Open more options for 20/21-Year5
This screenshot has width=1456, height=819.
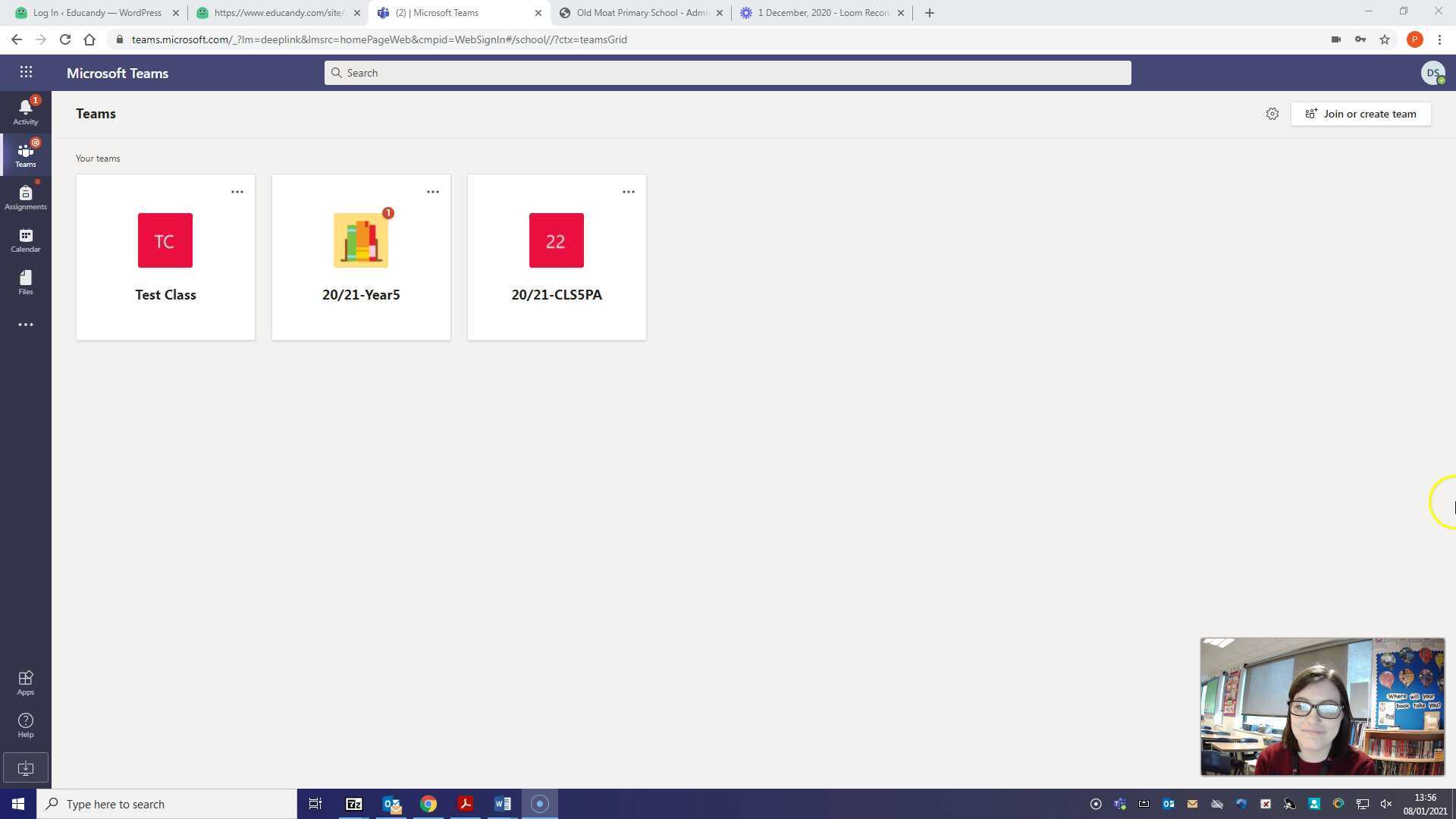tap(432, 192)
